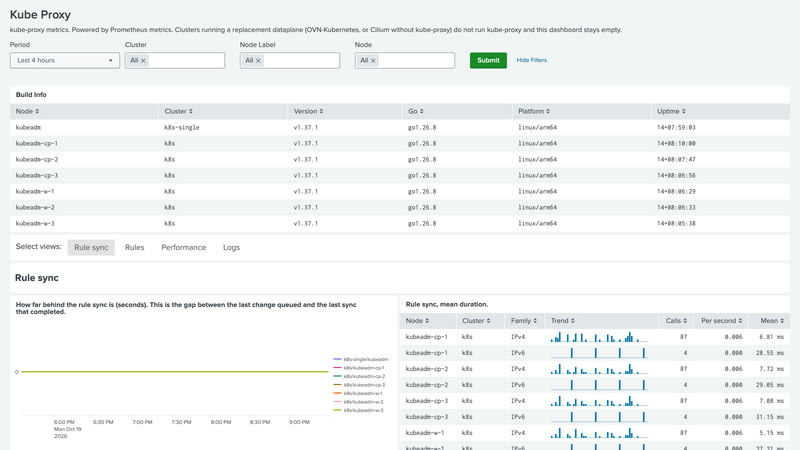Viewport: 800px width, 450px height.
Task: Switch to the Rules view tab
Action: click(135, 247)
